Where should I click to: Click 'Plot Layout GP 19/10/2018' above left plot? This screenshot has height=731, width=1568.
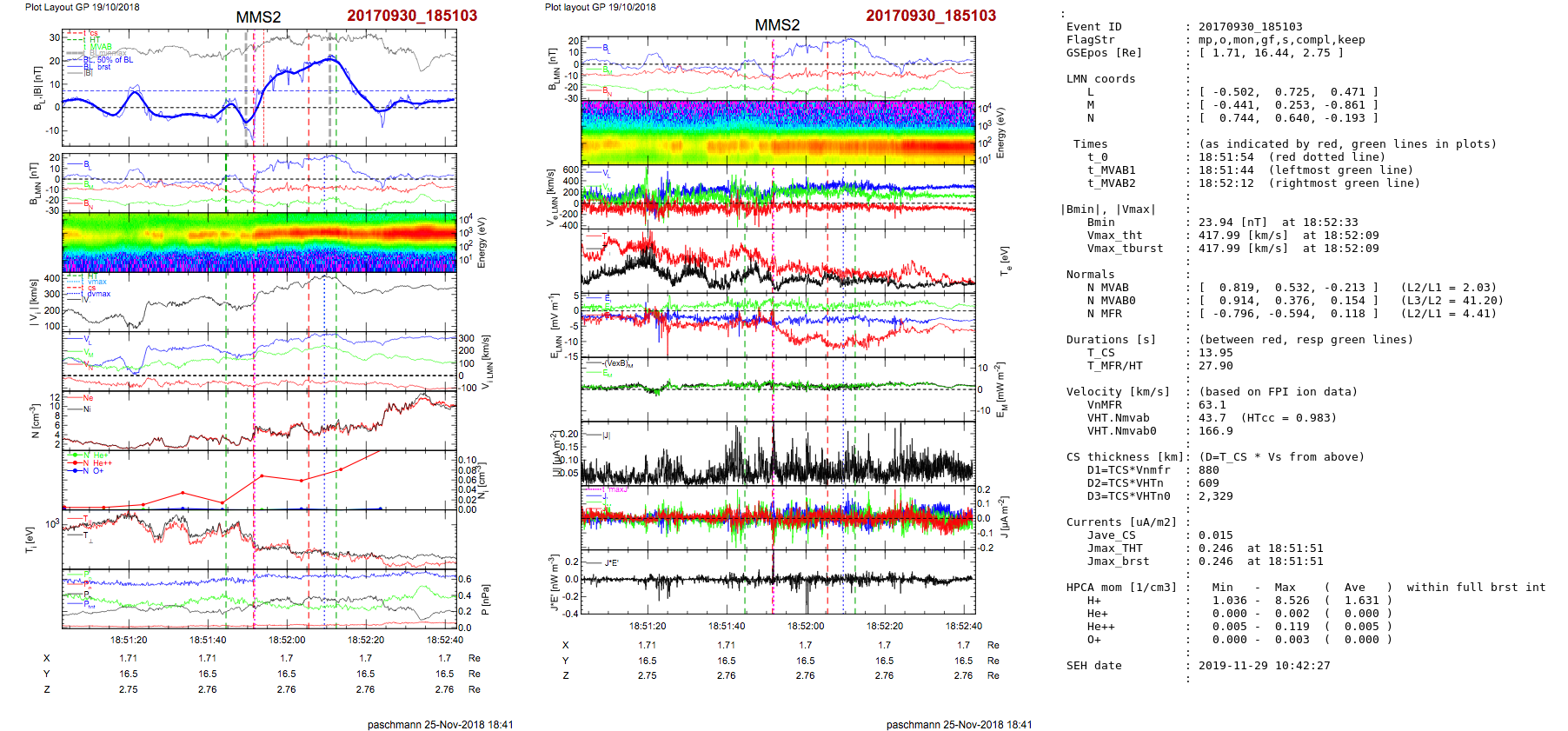tap(82, 7)
